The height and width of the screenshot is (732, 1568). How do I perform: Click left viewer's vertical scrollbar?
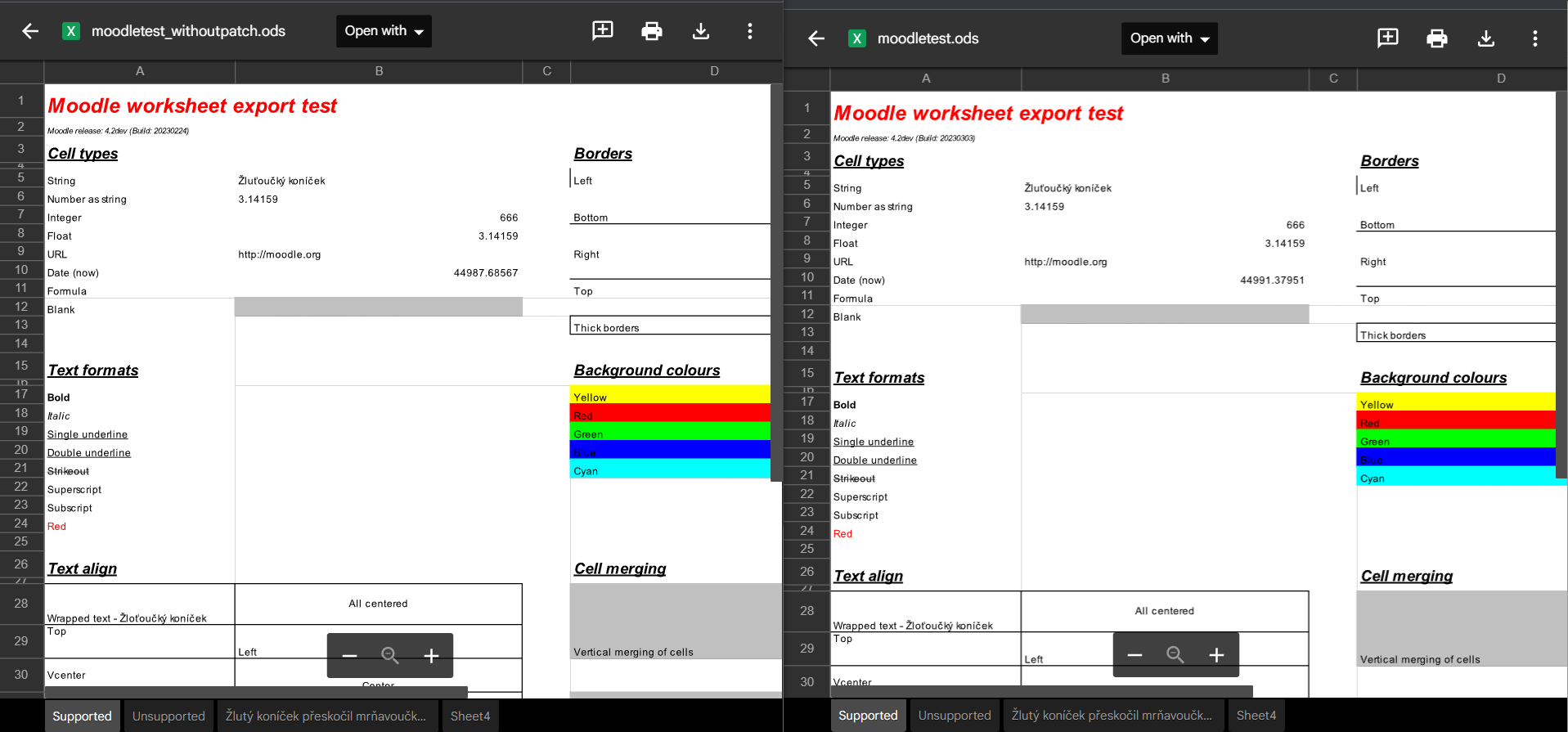click(x=776, y=282)
